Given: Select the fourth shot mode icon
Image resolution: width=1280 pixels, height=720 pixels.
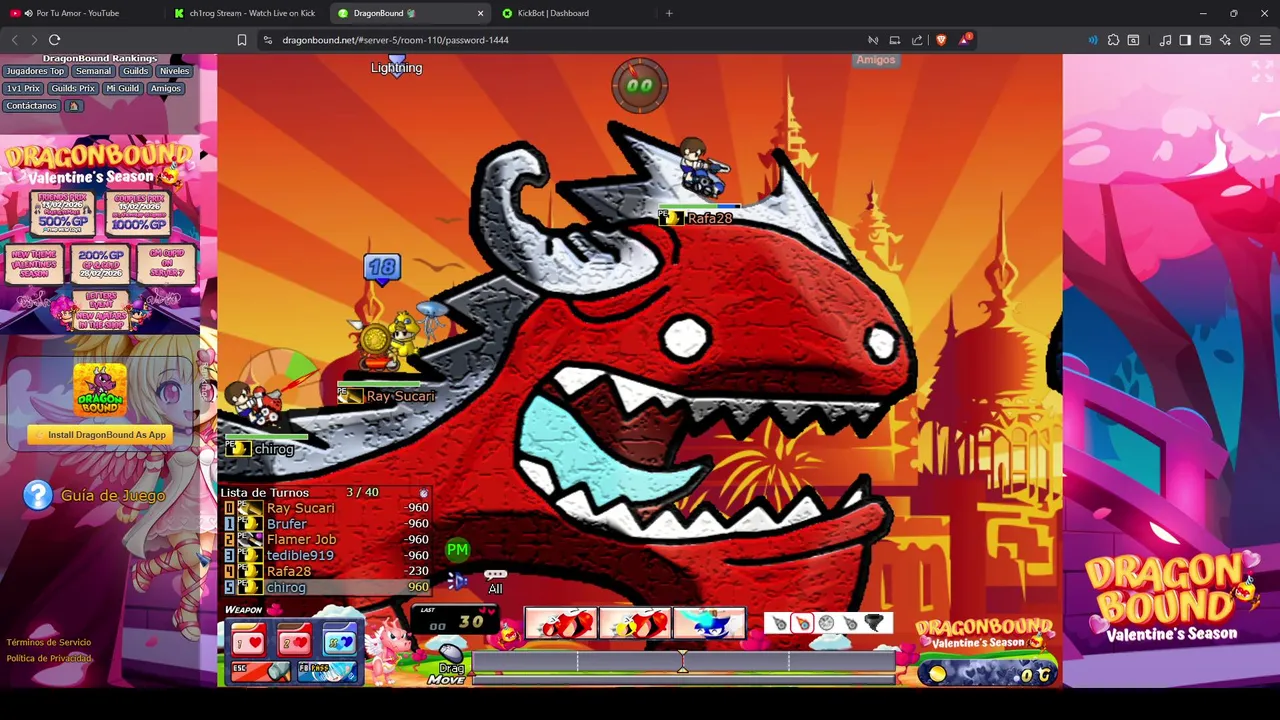Looking at the screenshot, I should 850,624.
